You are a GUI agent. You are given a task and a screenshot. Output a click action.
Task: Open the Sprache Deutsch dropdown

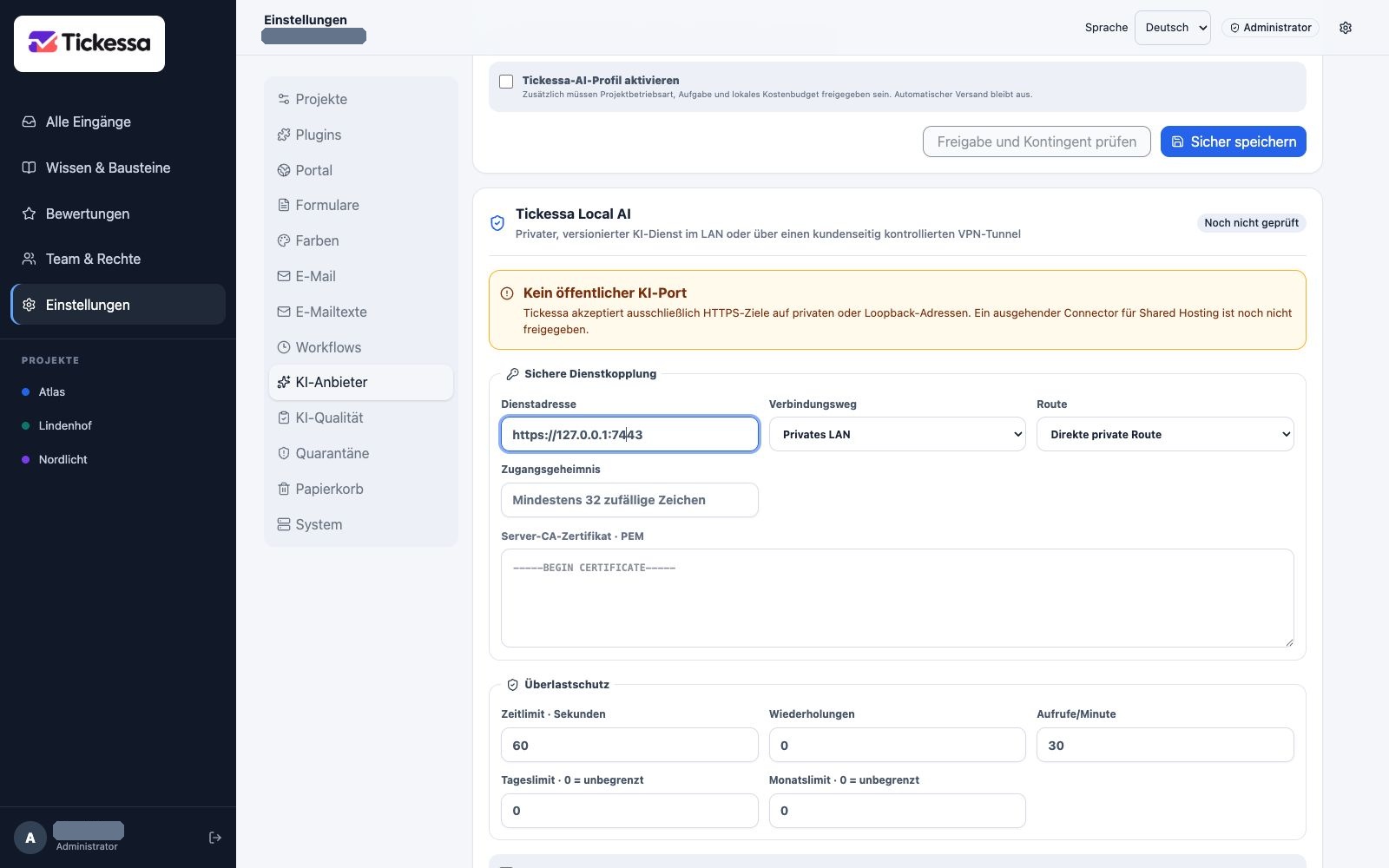(1173, 28)
